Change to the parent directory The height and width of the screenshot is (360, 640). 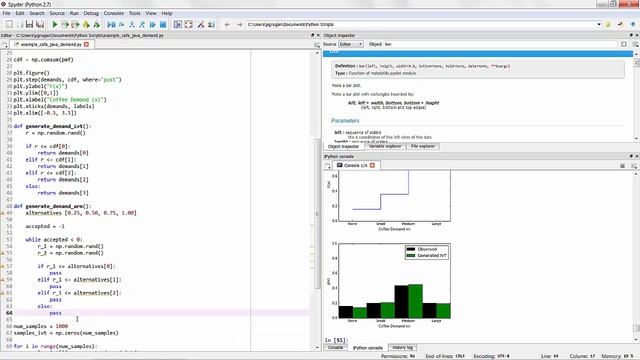coord(632,24)
